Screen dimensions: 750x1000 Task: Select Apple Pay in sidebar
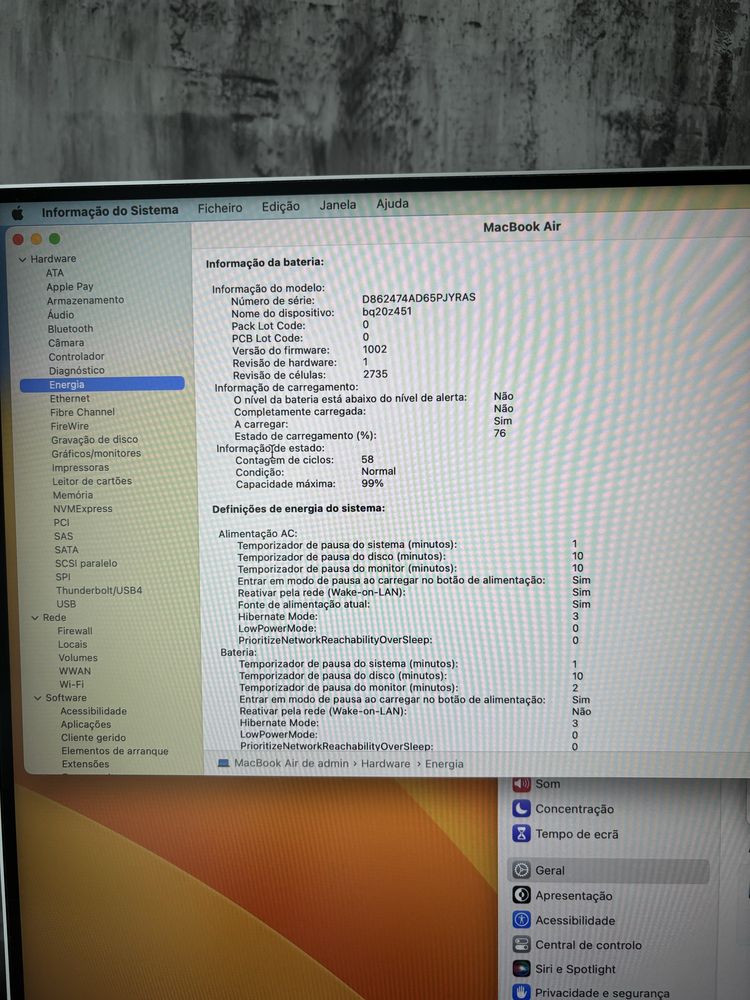70,287
